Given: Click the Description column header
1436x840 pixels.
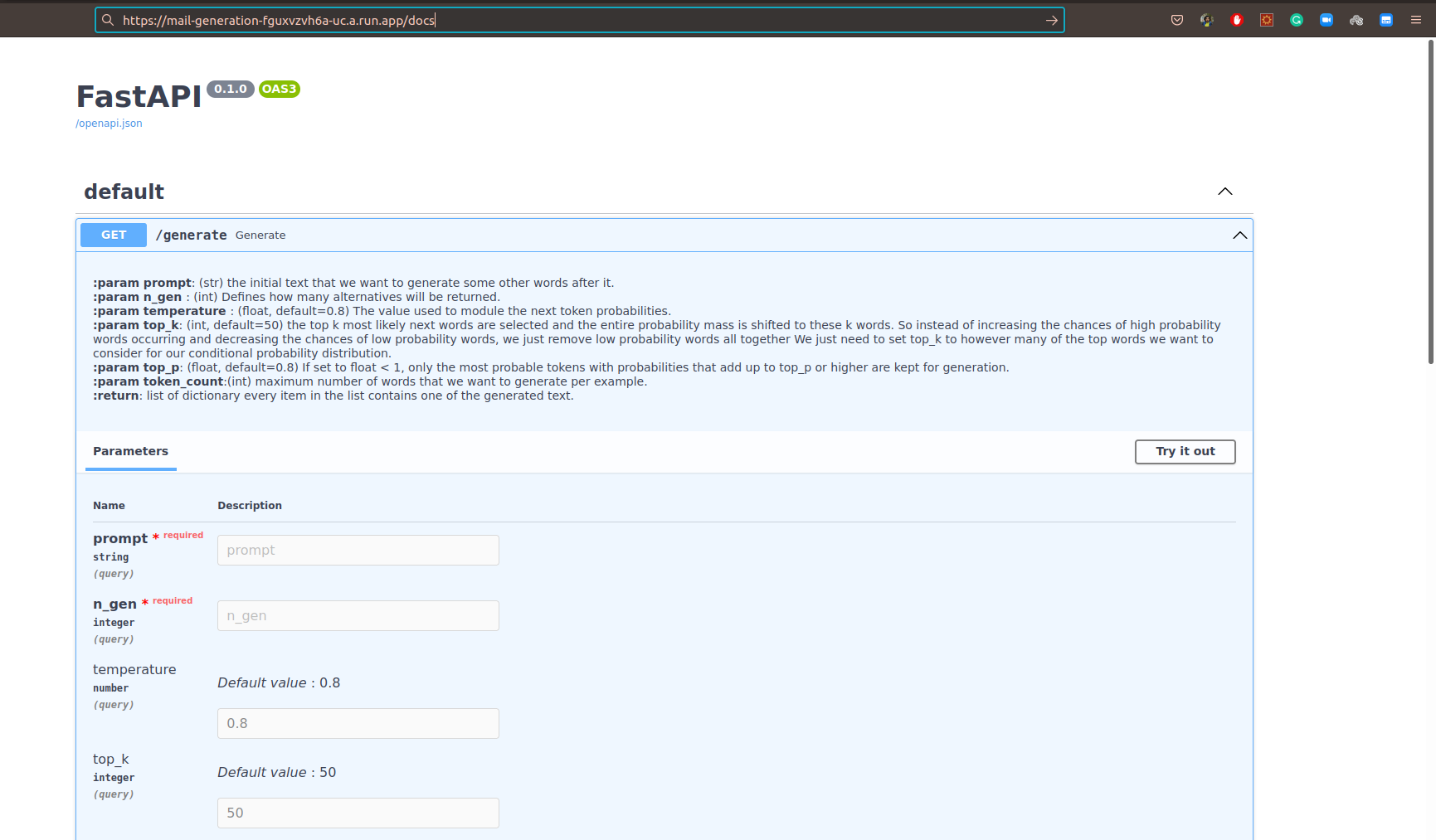Looking at the screenshot, I should [x=250, y=506].
